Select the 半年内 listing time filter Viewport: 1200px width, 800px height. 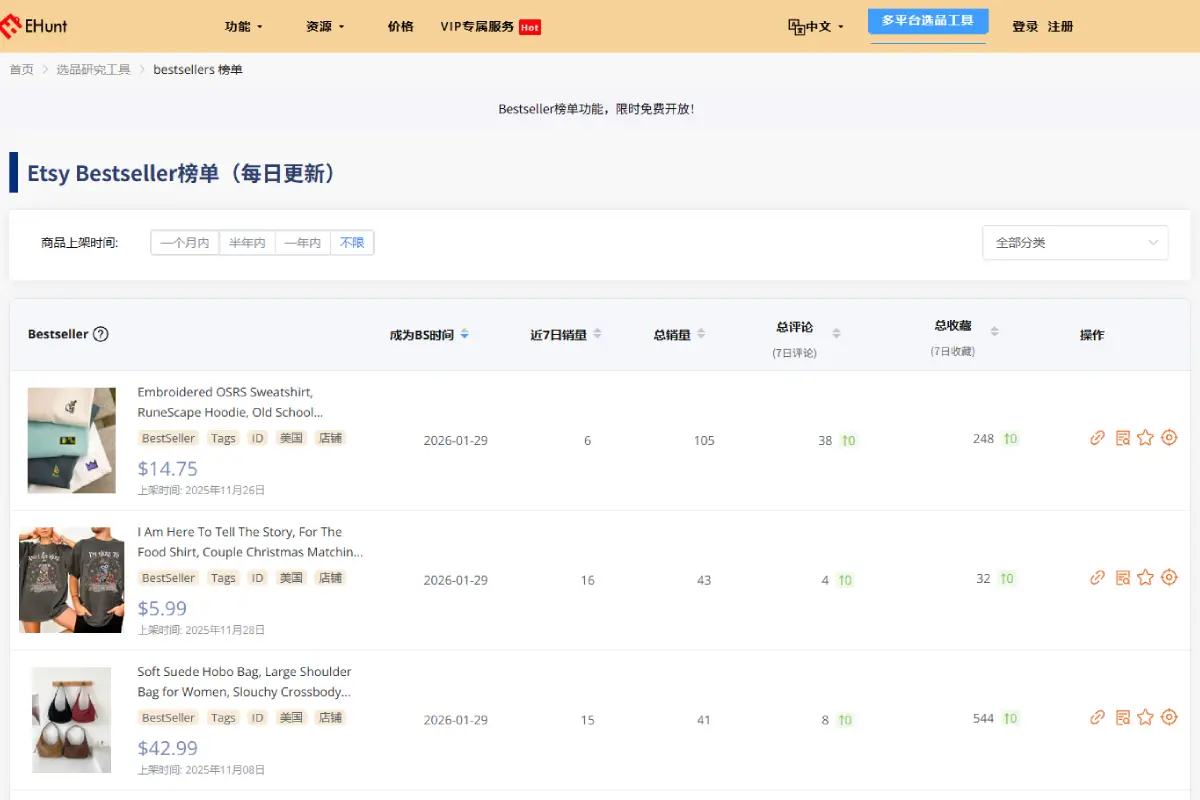tap(247, 243)
